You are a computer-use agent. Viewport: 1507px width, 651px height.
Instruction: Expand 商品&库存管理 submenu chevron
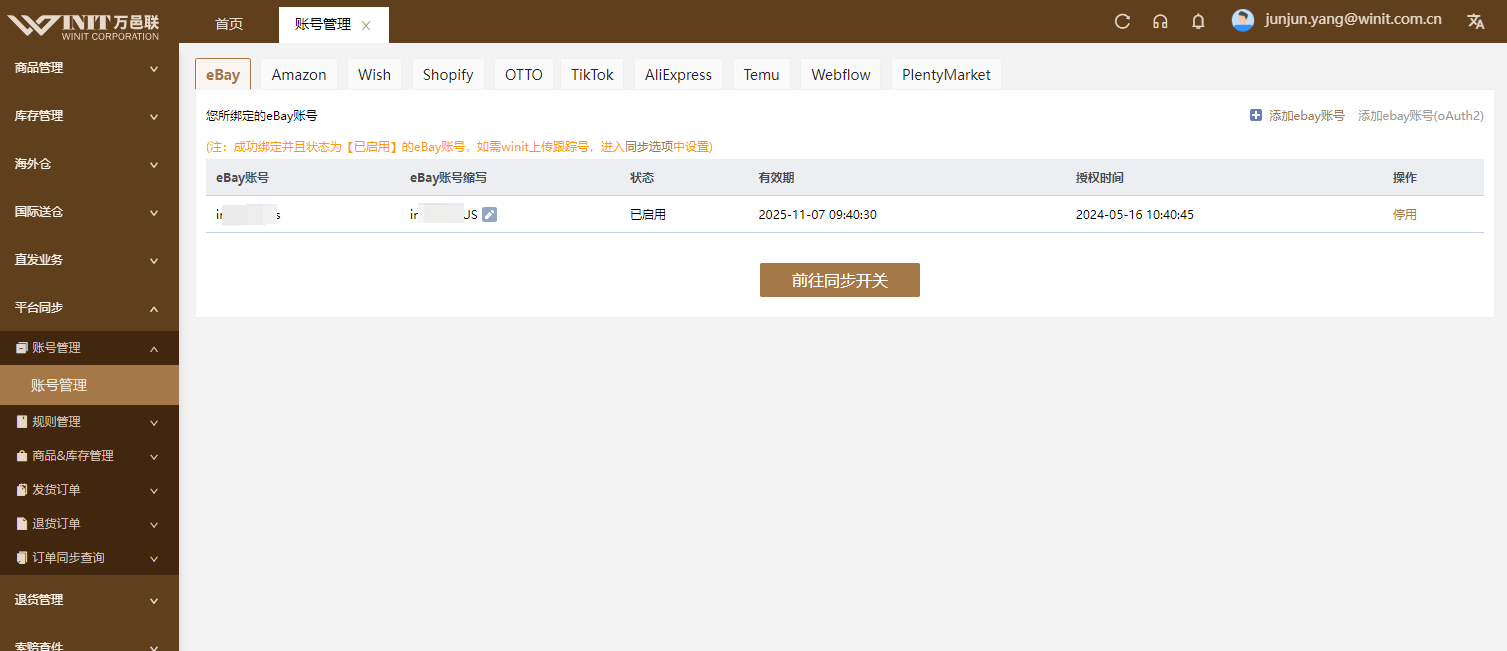click(x=154, y=457)
